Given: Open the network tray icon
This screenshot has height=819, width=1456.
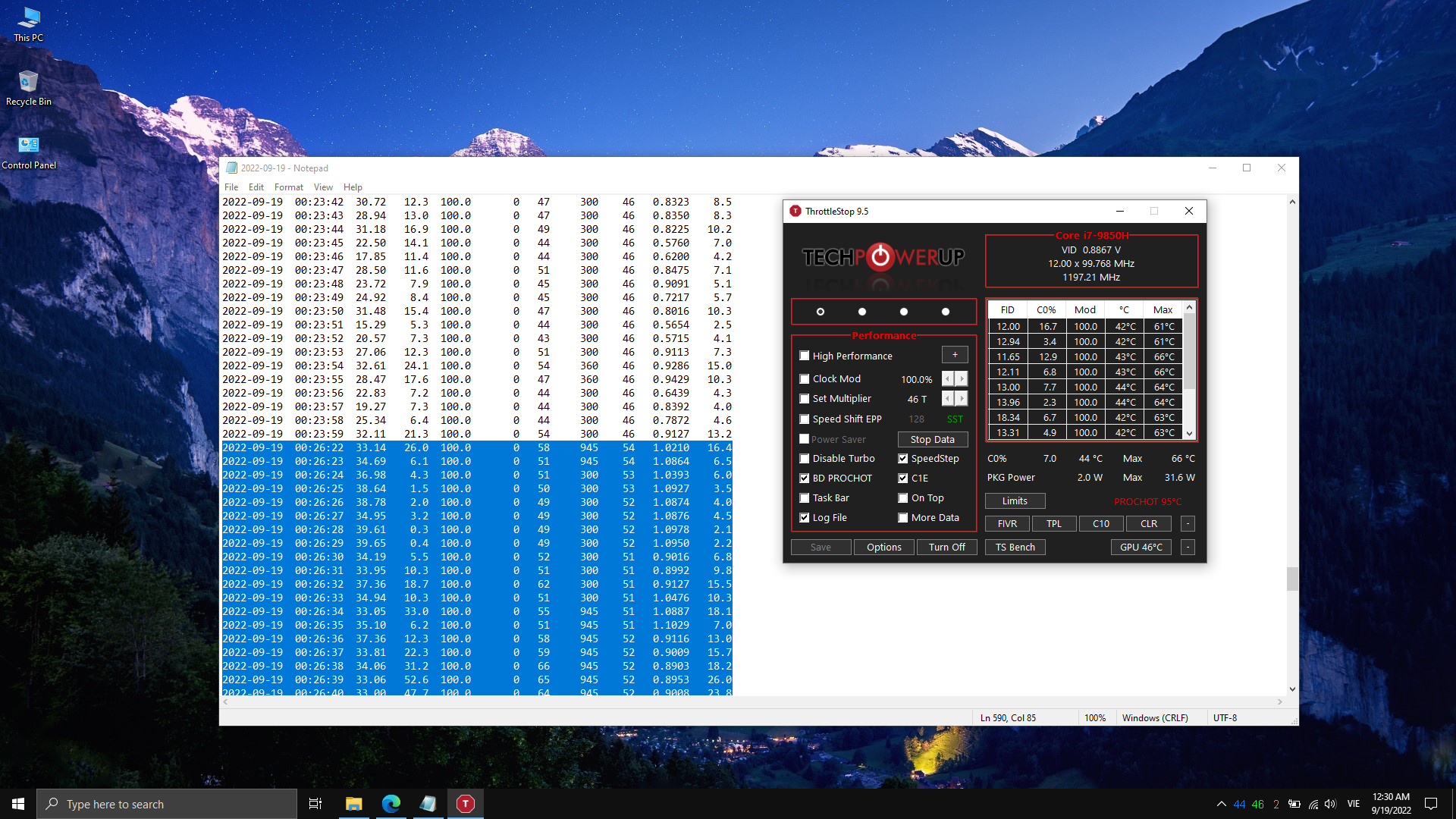Looking at the screenshot, I should coord(1313,804).
